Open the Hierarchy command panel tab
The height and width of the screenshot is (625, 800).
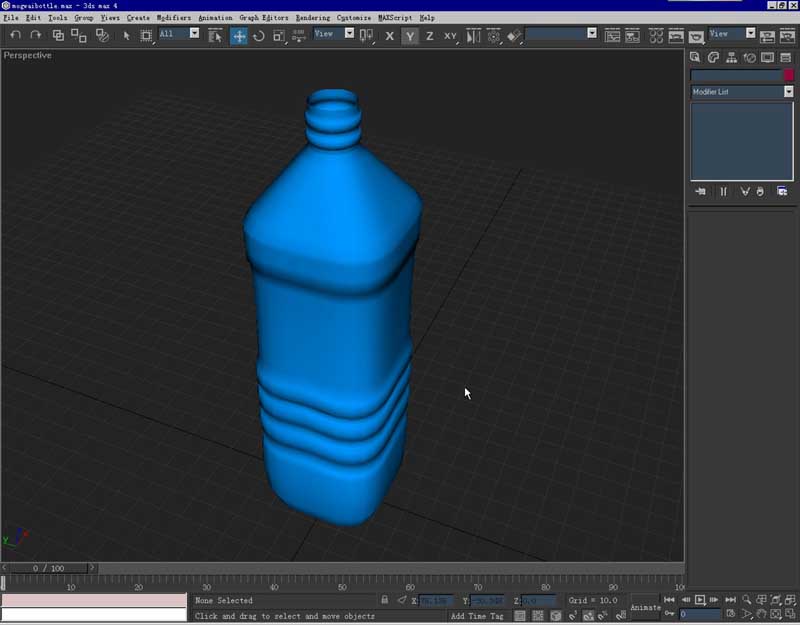732,57
